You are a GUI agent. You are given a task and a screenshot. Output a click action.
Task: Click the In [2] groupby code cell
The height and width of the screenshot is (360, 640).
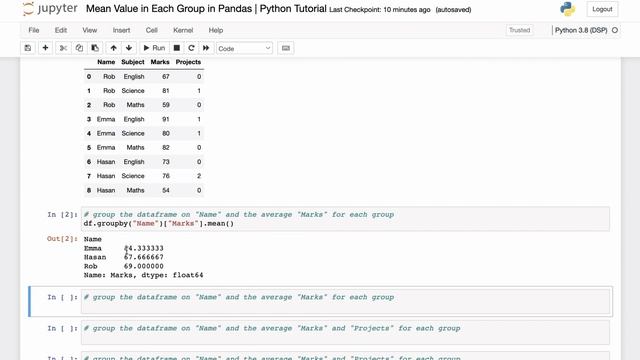(345, 219)
